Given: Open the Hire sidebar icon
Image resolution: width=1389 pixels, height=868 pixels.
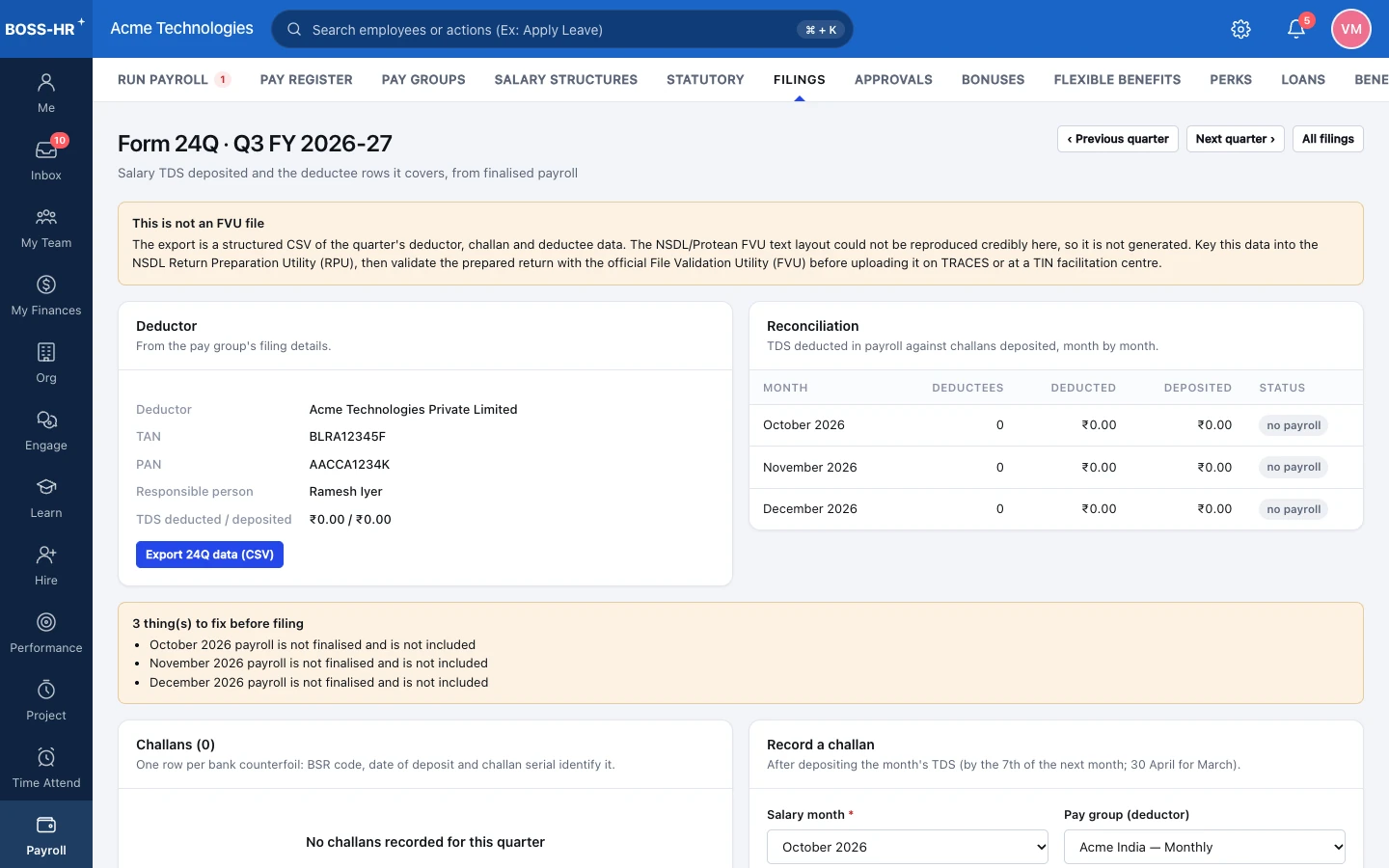Looking at the screenshot, I should click(x=46, y=565).
